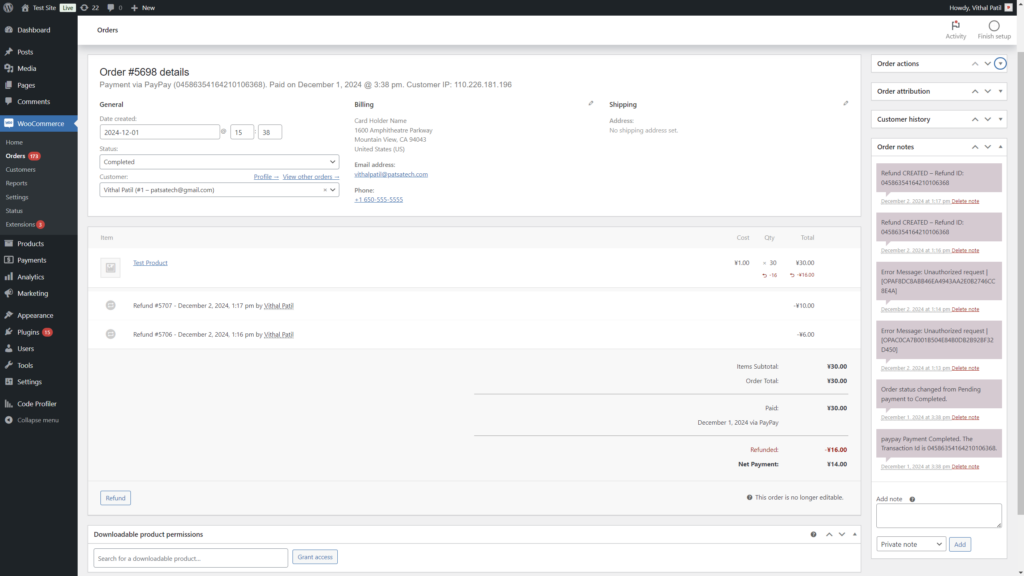This screenshot has height=576, width=1024.
Task: Click the Finish setup circle icon
Action: 993,26
